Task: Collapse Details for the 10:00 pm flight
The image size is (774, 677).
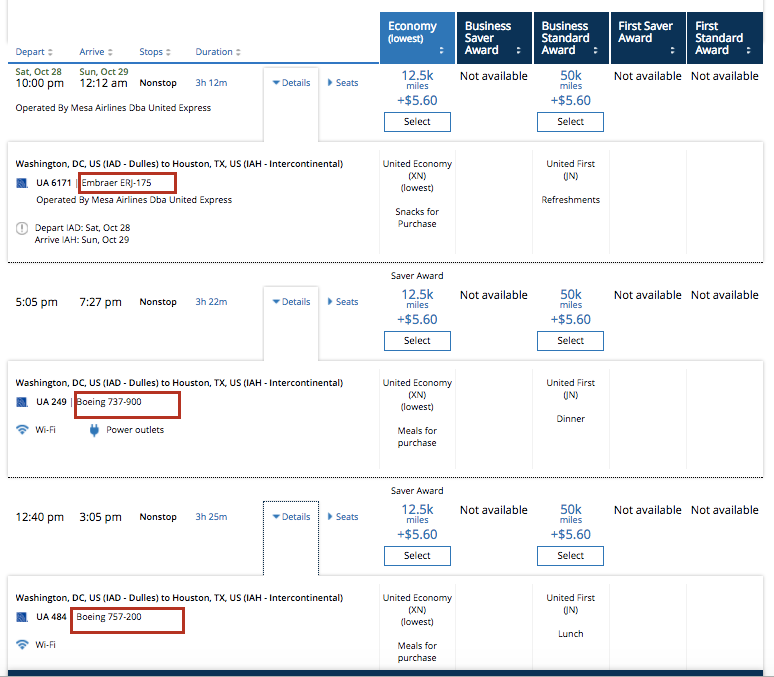Action: point(291,83)
